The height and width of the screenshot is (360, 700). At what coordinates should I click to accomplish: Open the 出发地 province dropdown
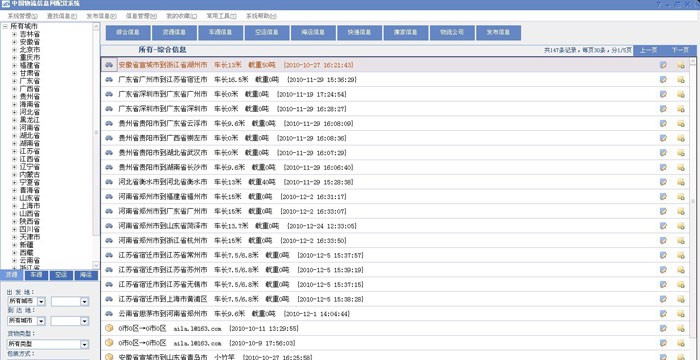coord(41,302)
